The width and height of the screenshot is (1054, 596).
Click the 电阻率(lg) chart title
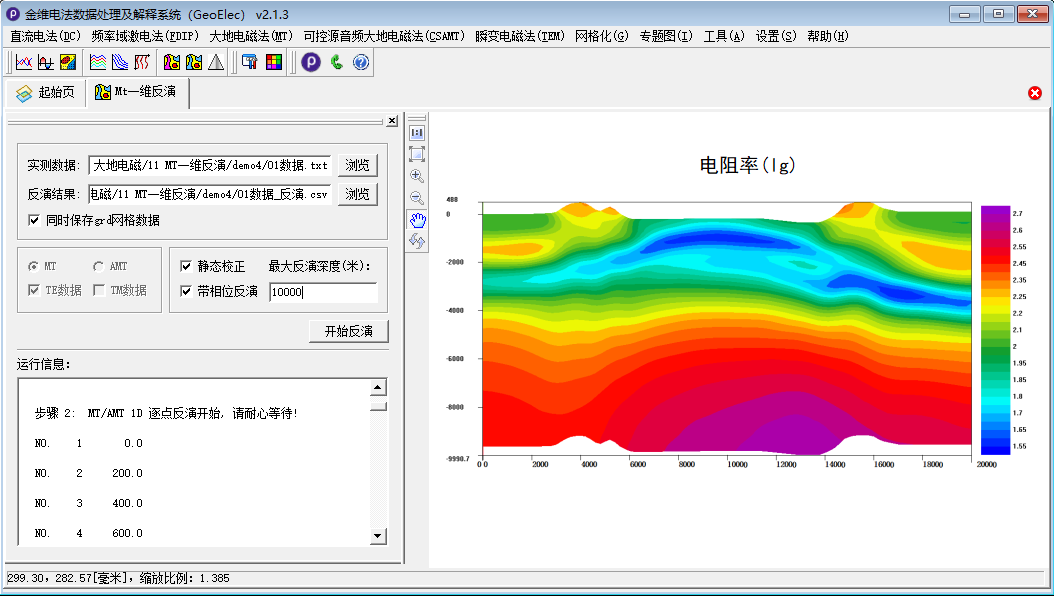(747, 165)
